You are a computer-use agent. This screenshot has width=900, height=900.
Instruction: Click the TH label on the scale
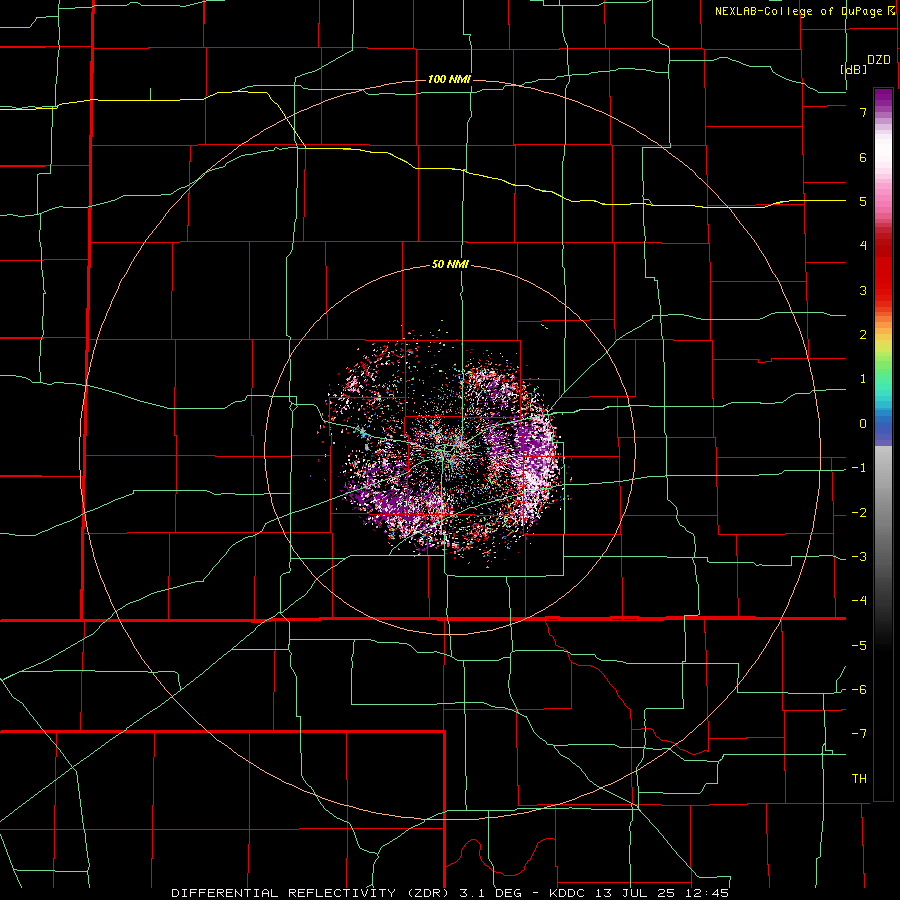click(859, 779)
